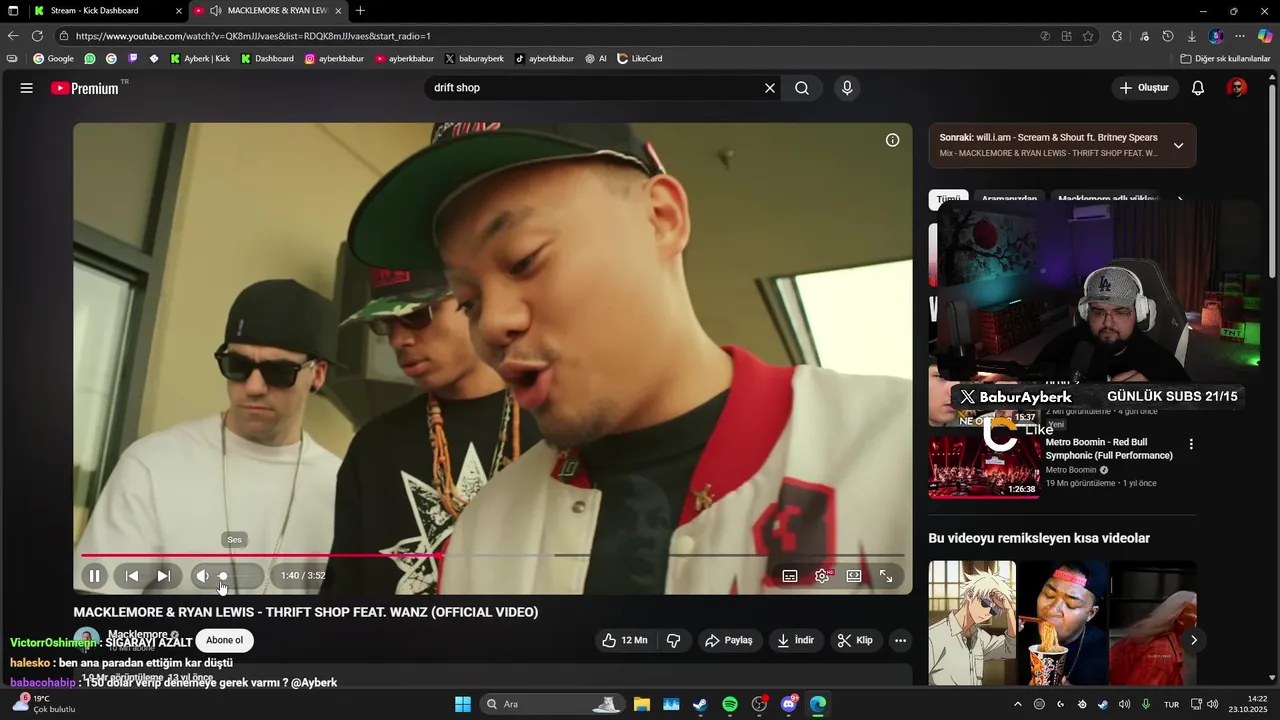Add this page to favorites star
1280x720 pixels.
tap(1088, 36)
